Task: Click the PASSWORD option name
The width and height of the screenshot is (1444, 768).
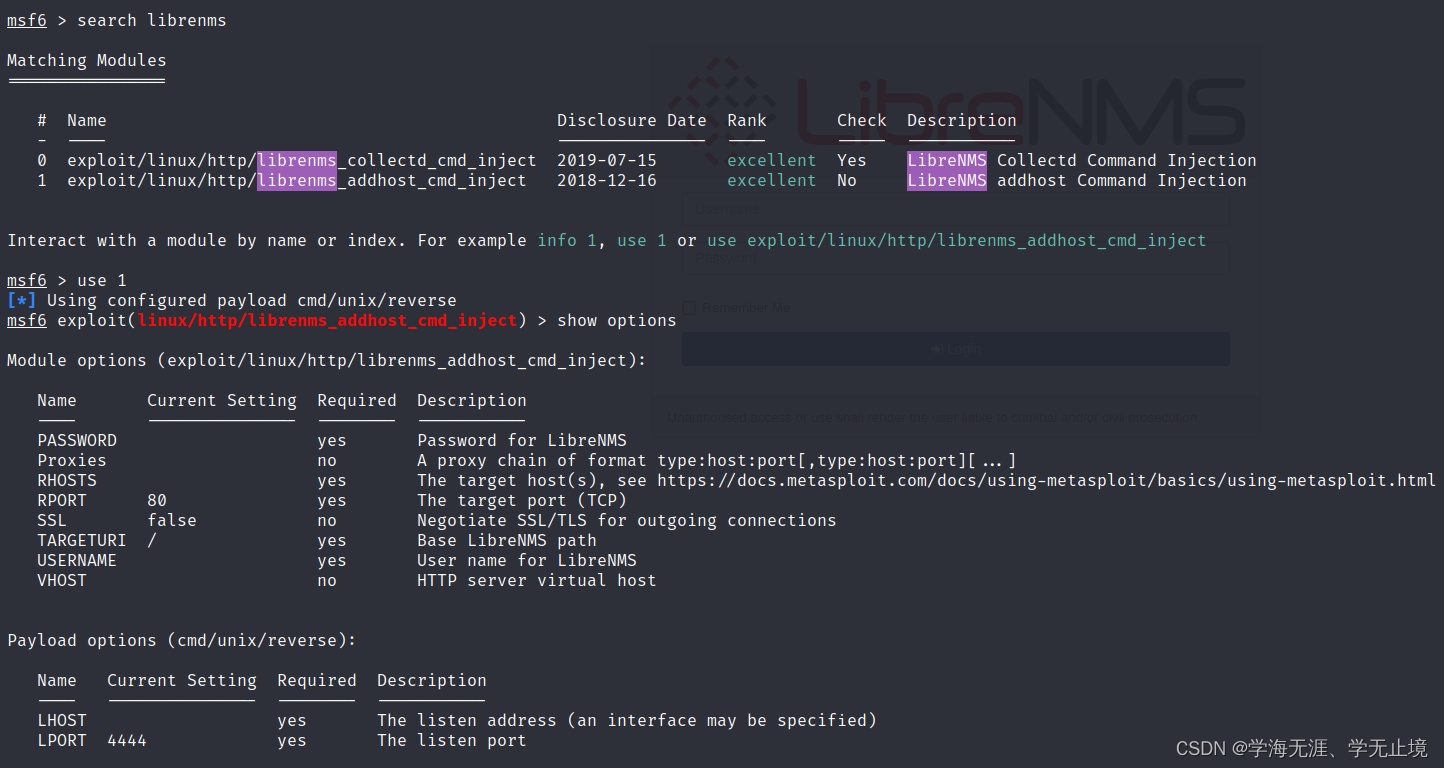Action: (77, 441)
